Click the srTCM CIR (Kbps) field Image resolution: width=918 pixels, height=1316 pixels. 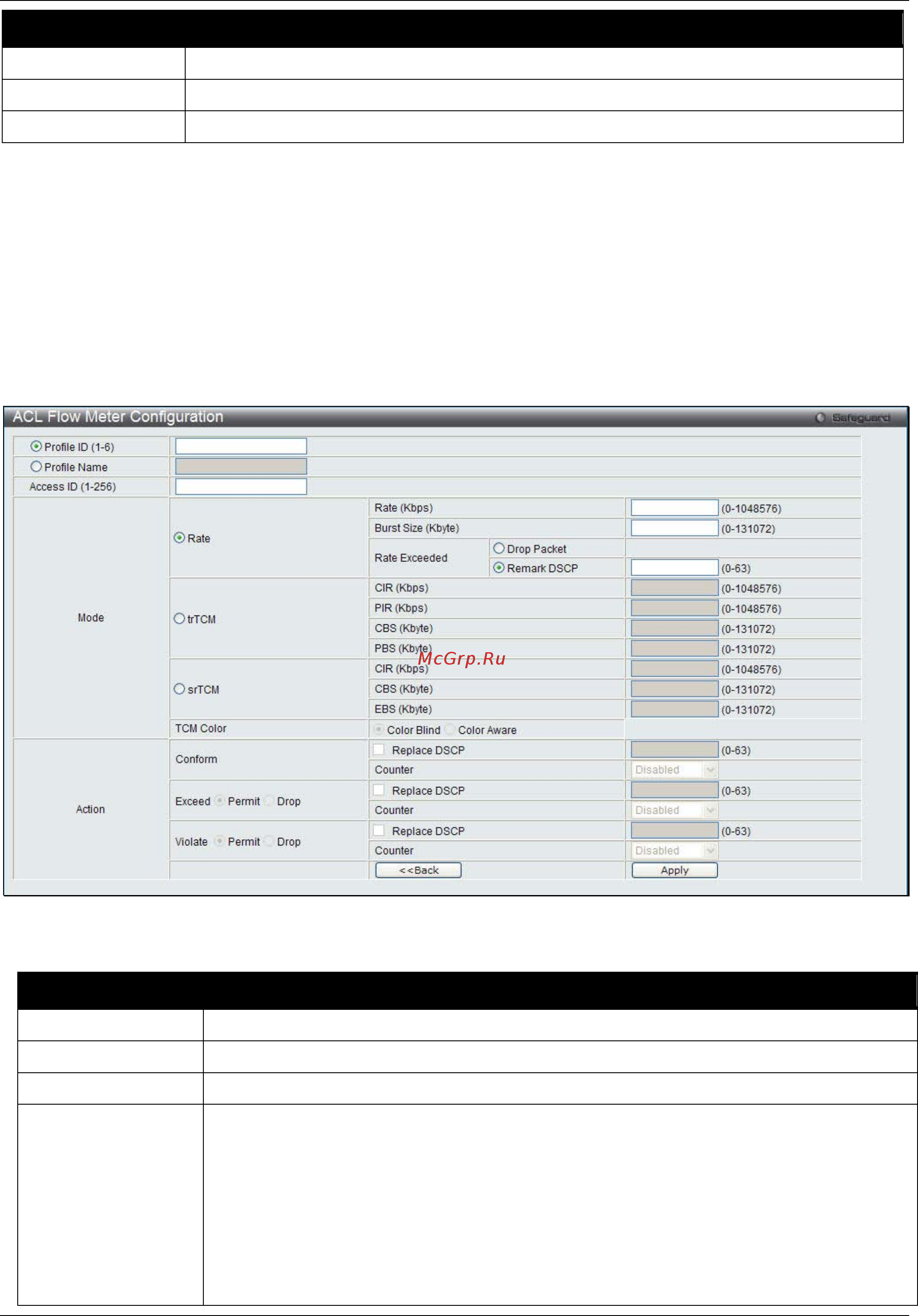[674, 669]
